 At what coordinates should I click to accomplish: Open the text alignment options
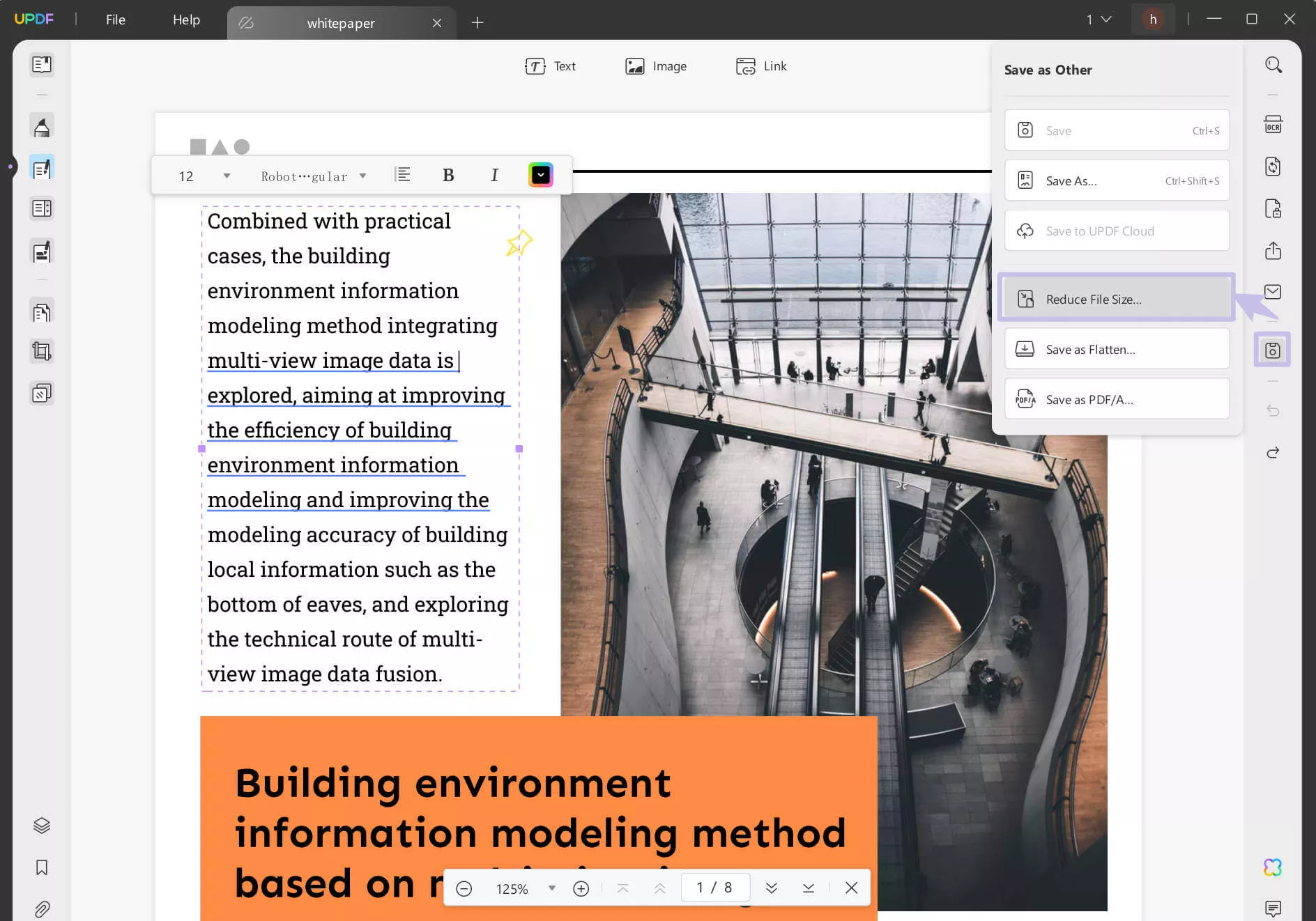click(403, 175)
